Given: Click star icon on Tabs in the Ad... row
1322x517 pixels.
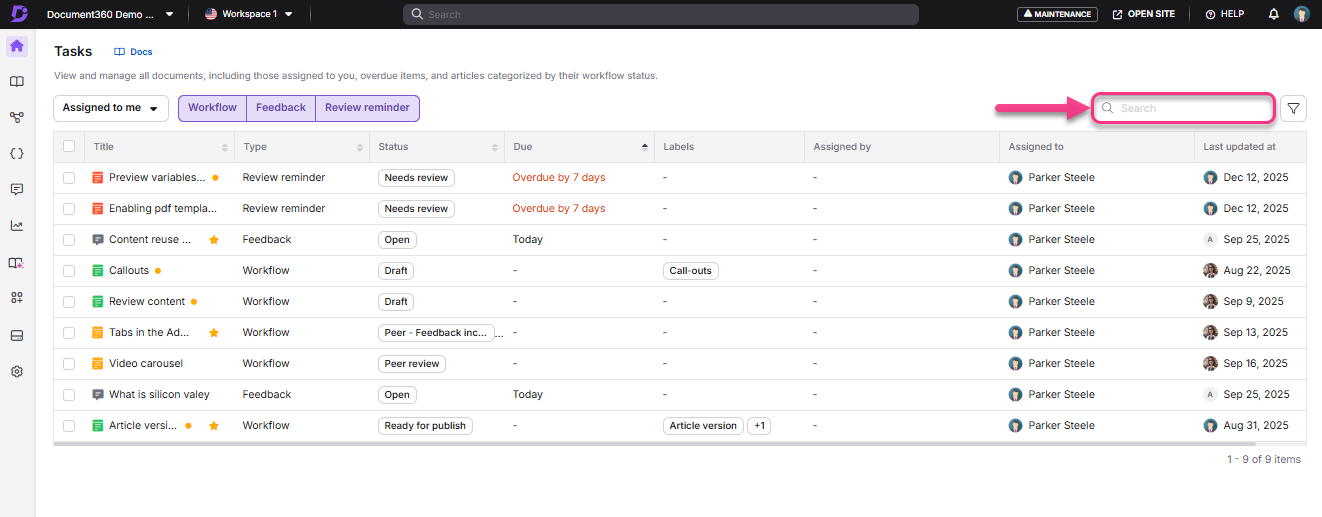Looking at the screenshot, I should [x=214, y=333].
